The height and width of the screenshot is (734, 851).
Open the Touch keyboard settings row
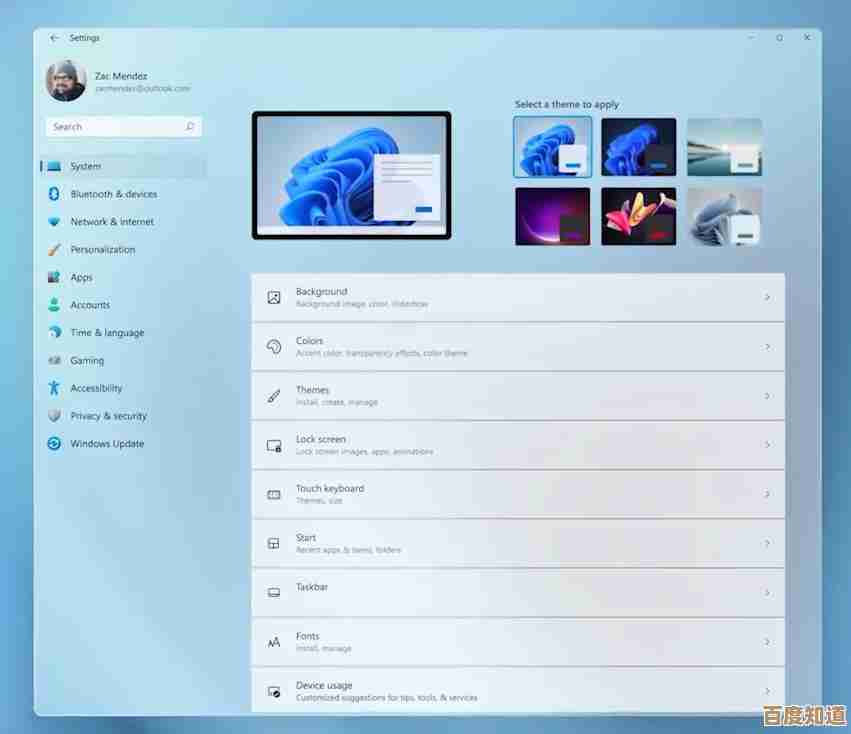[517, 494]
